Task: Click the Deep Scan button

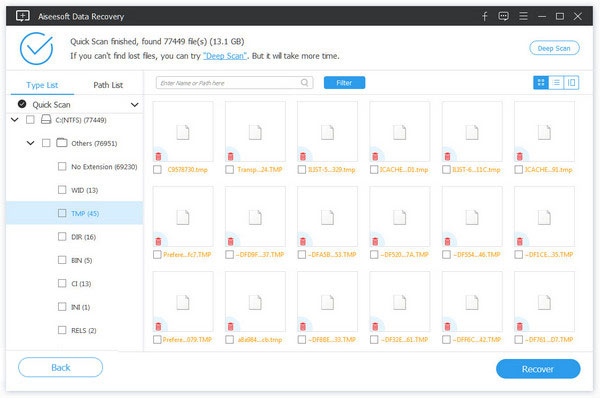Action: [x=554, y=48]
